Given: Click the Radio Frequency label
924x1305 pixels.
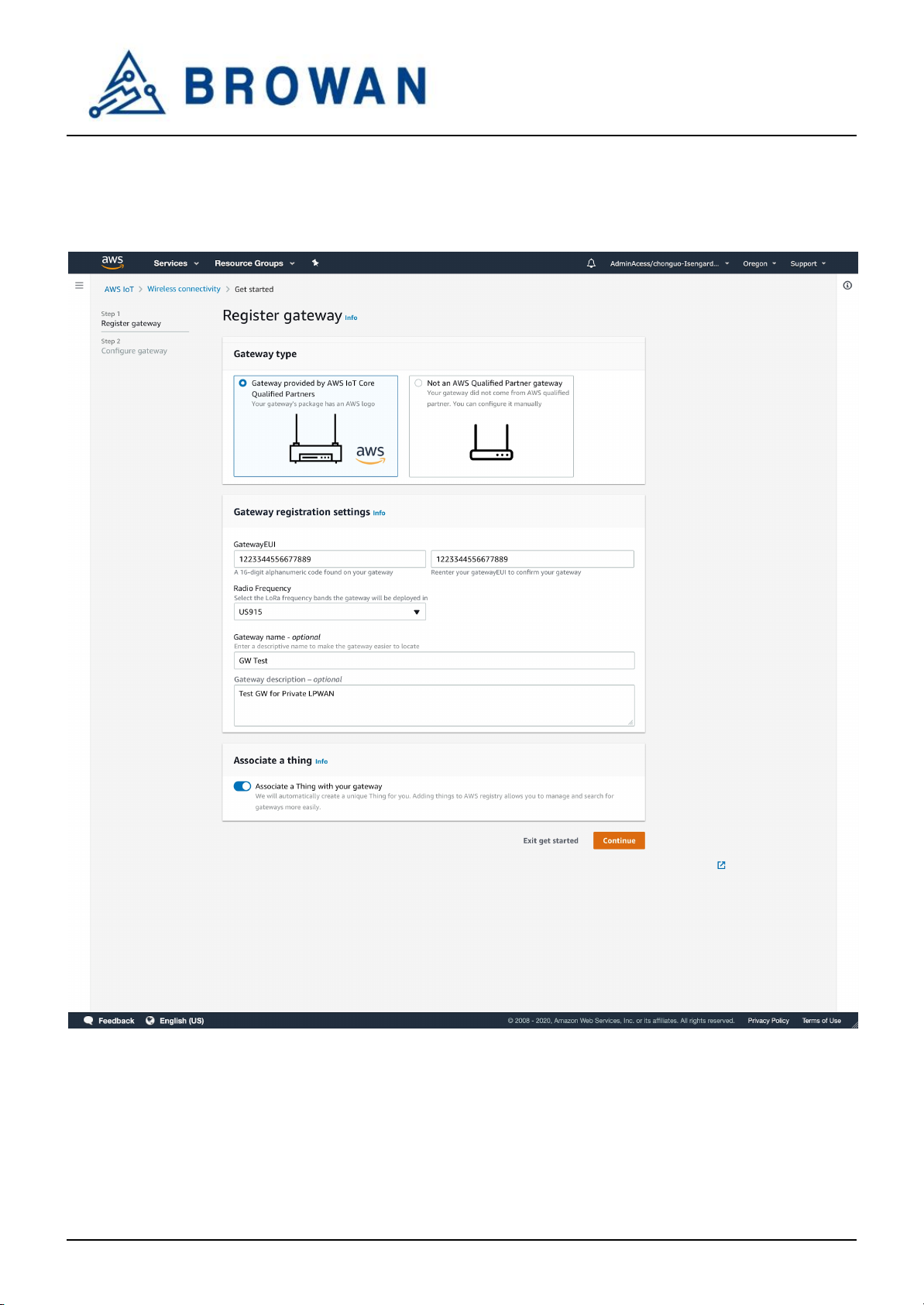Looking at the screenshot, I should tap(262, 589).
